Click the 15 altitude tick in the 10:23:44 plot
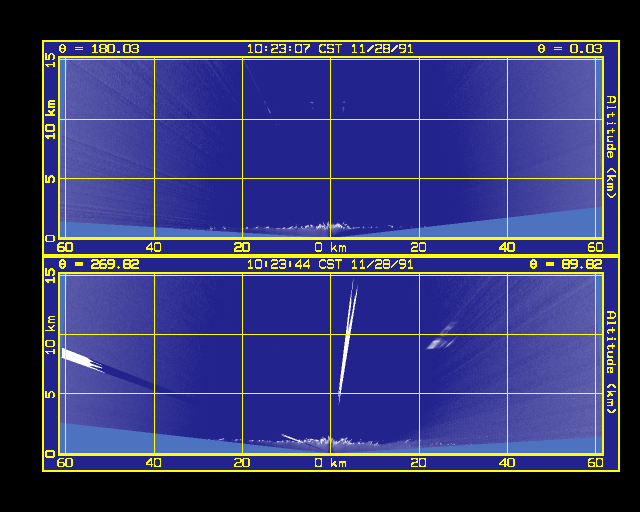 click(50, 276)
